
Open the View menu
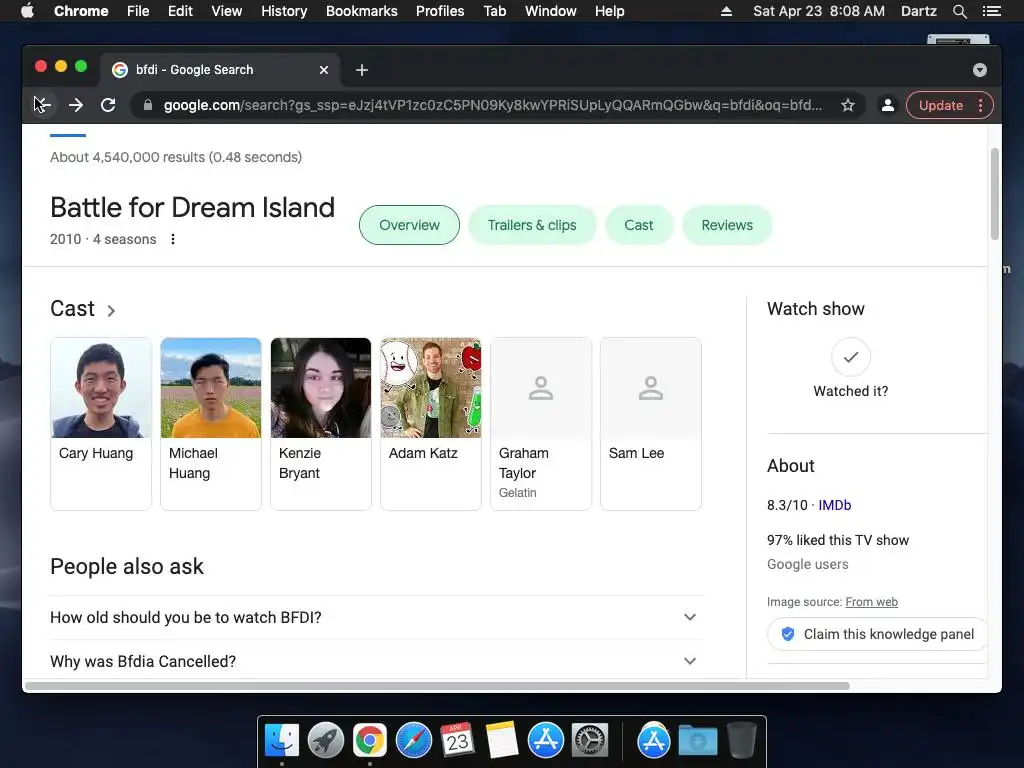(x=227, y=11)
